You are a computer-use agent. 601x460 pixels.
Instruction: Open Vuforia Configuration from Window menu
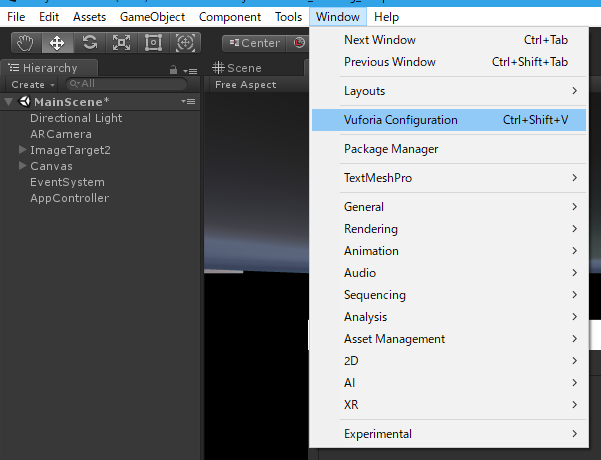401,120
